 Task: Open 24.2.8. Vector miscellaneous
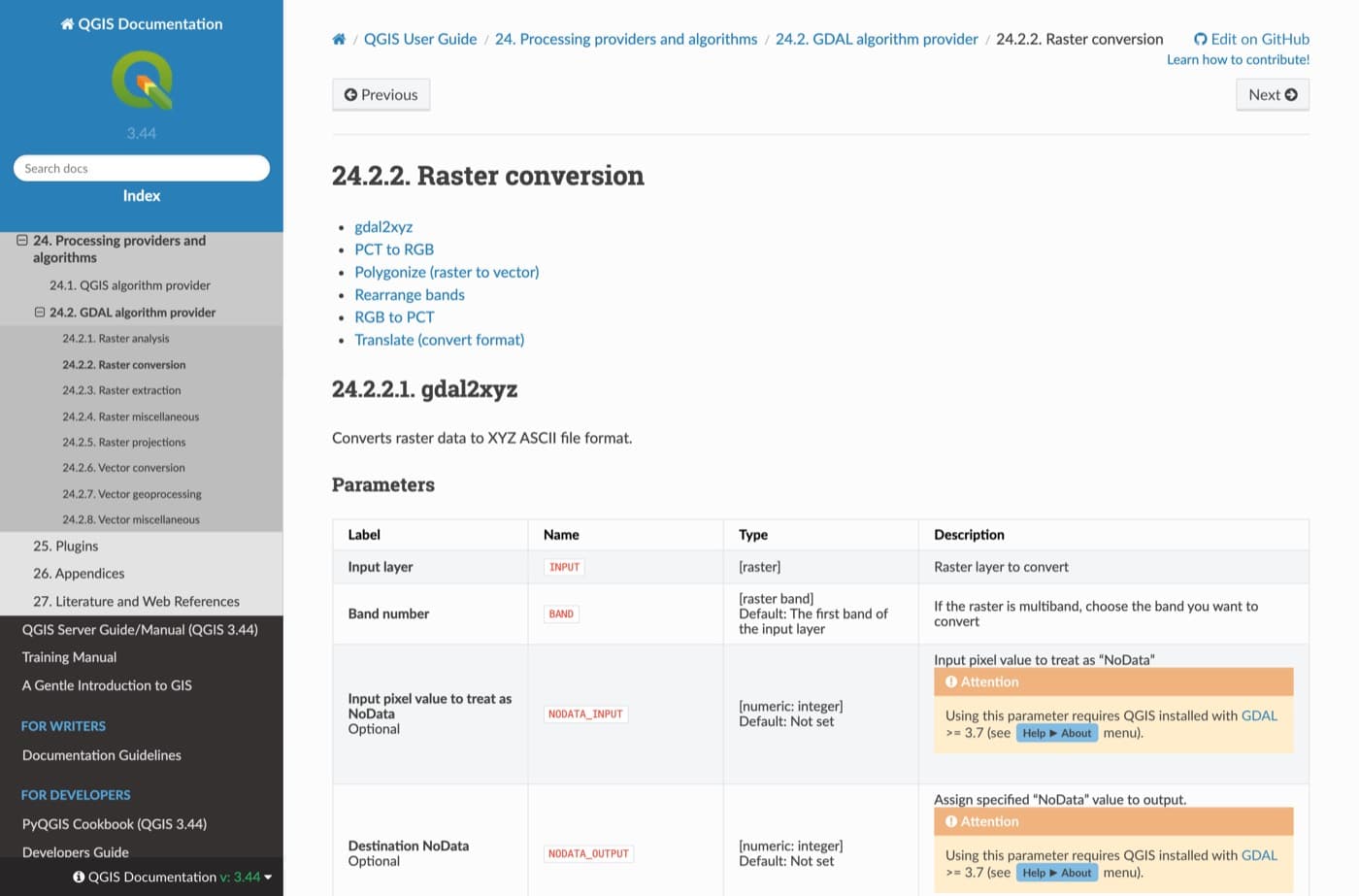point(131,519)
